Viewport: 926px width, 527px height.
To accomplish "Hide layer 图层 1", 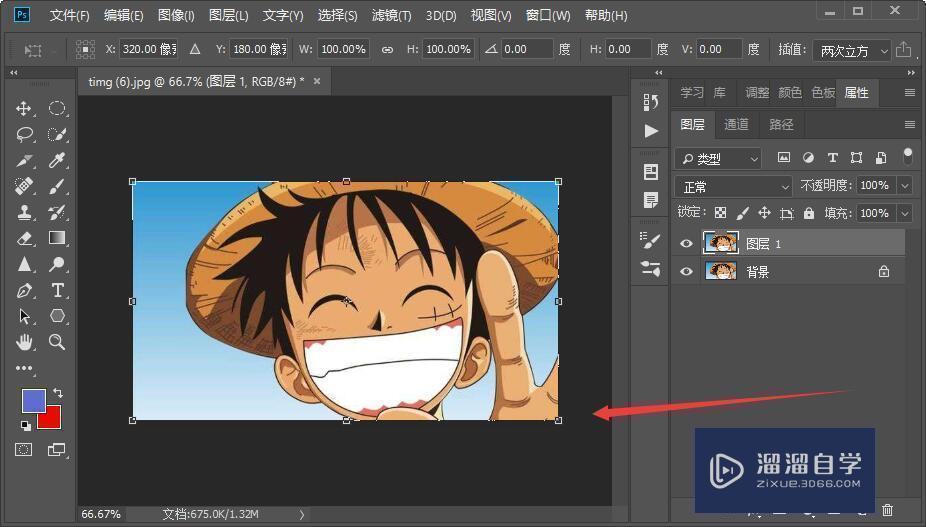I will coord(686,243).
